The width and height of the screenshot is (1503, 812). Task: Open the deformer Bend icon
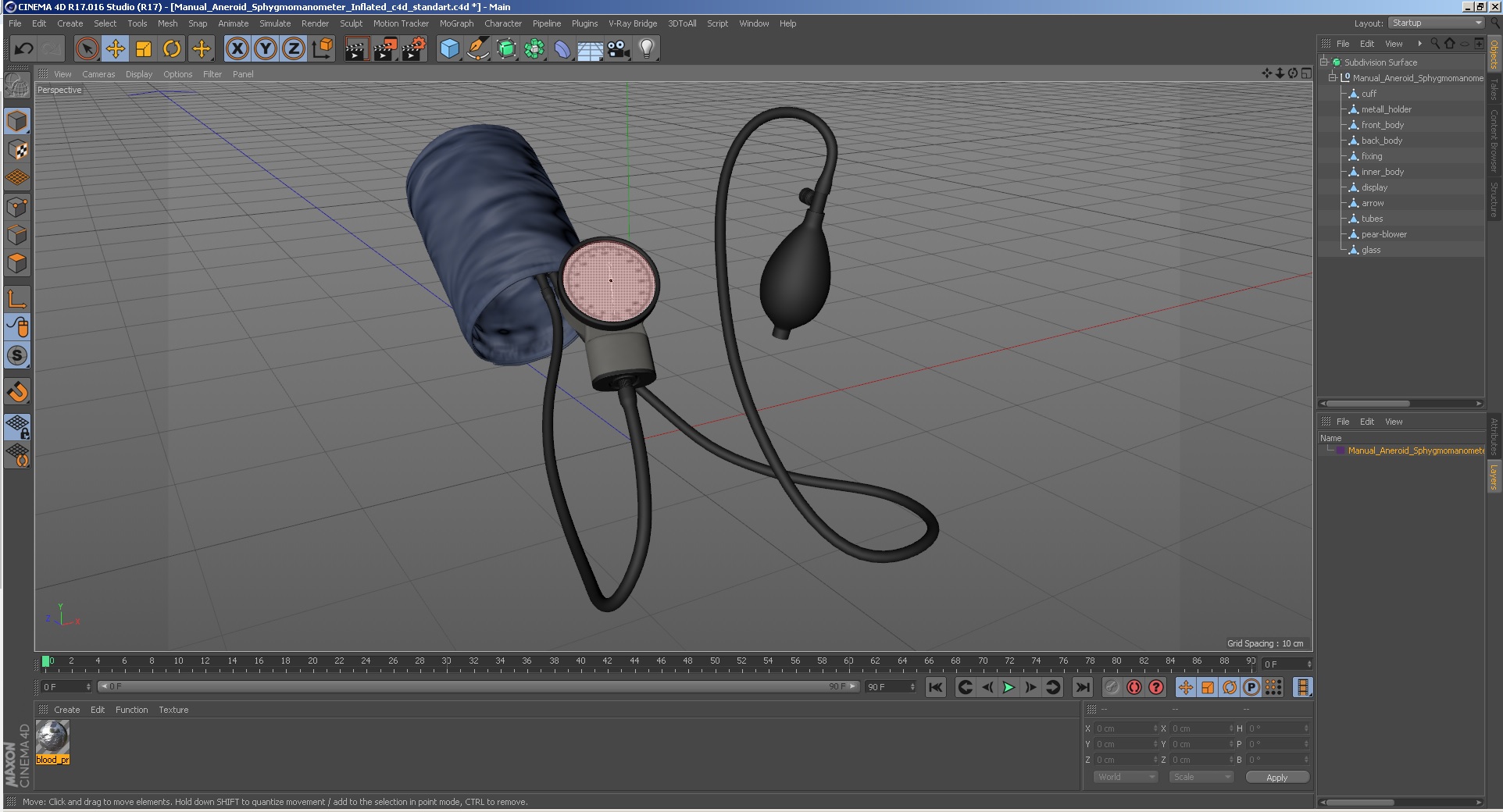pyautogui.click(x=562, y=49)
